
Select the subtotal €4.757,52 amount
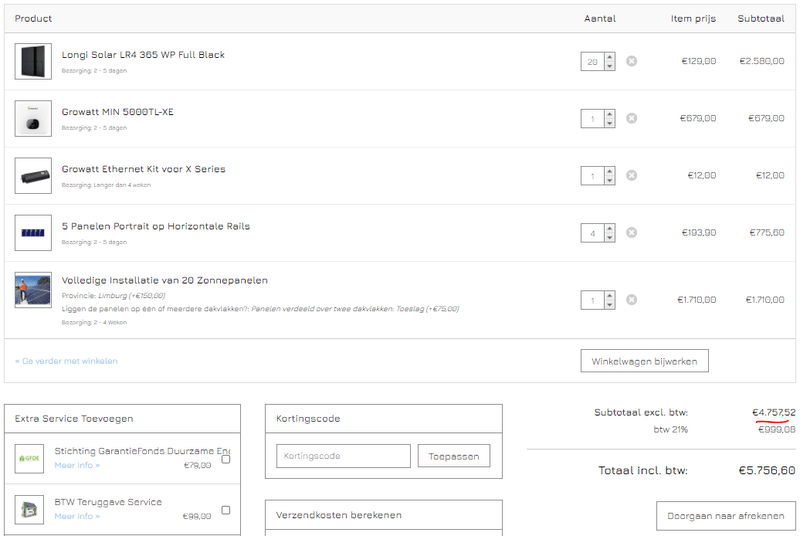point(773,412)
